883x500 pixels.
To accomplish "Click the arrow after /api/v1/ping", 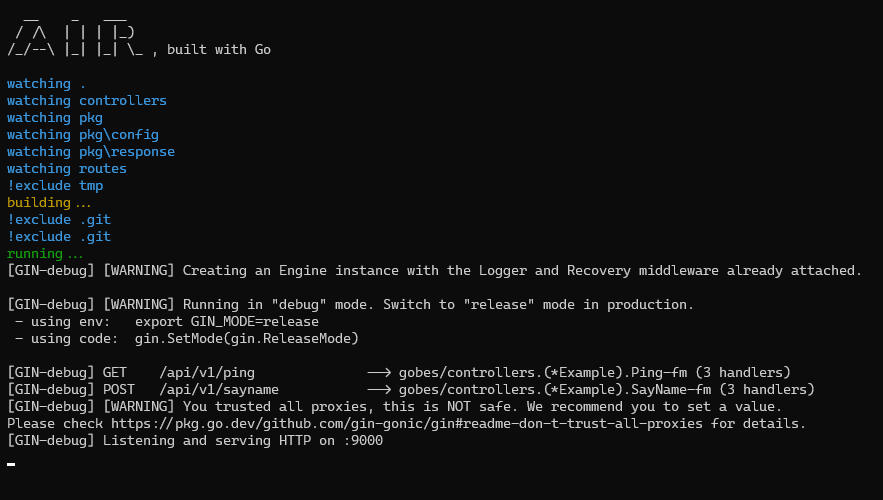I will (379, 373).
